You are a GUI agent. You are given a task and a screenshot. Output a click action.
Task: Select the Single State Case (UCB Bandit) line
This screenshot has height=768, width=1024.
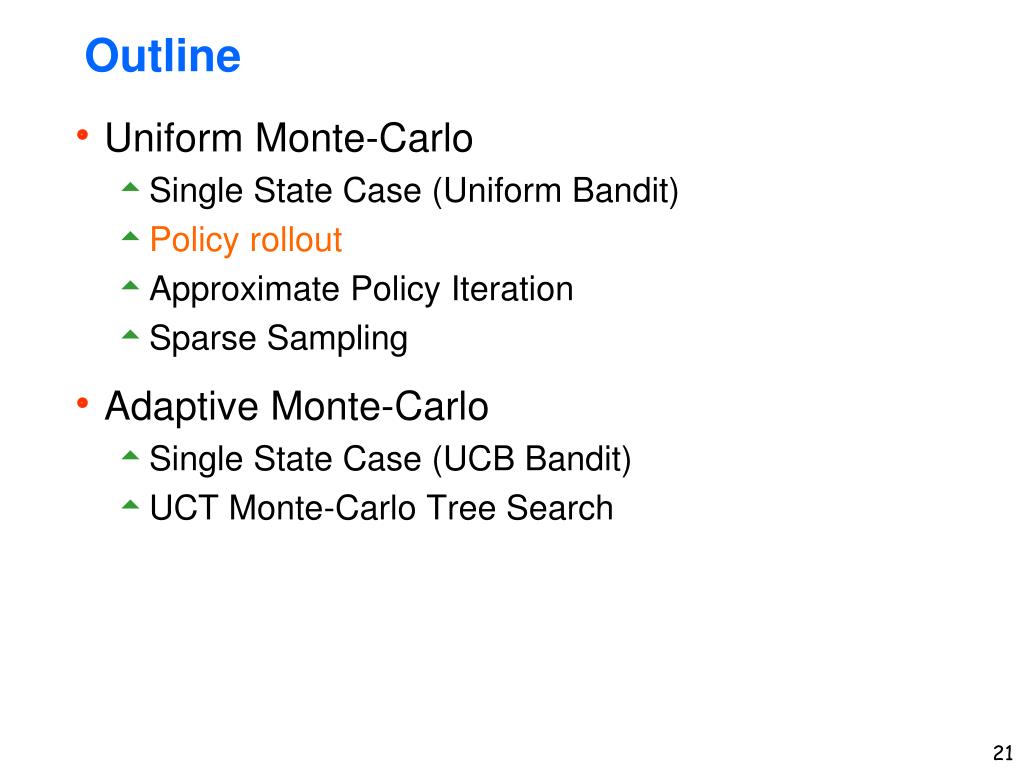tap(390, 459)
